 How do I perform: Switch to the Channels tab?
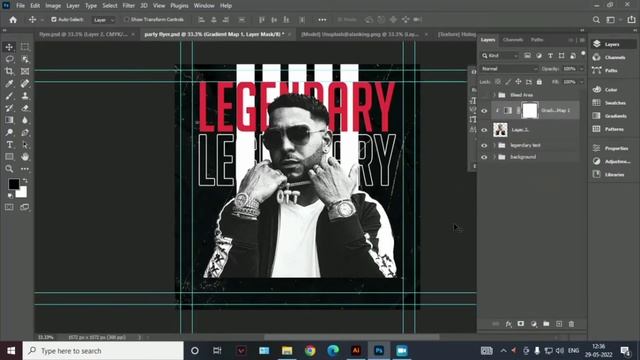pyautogui.click(x=513, y=40)
